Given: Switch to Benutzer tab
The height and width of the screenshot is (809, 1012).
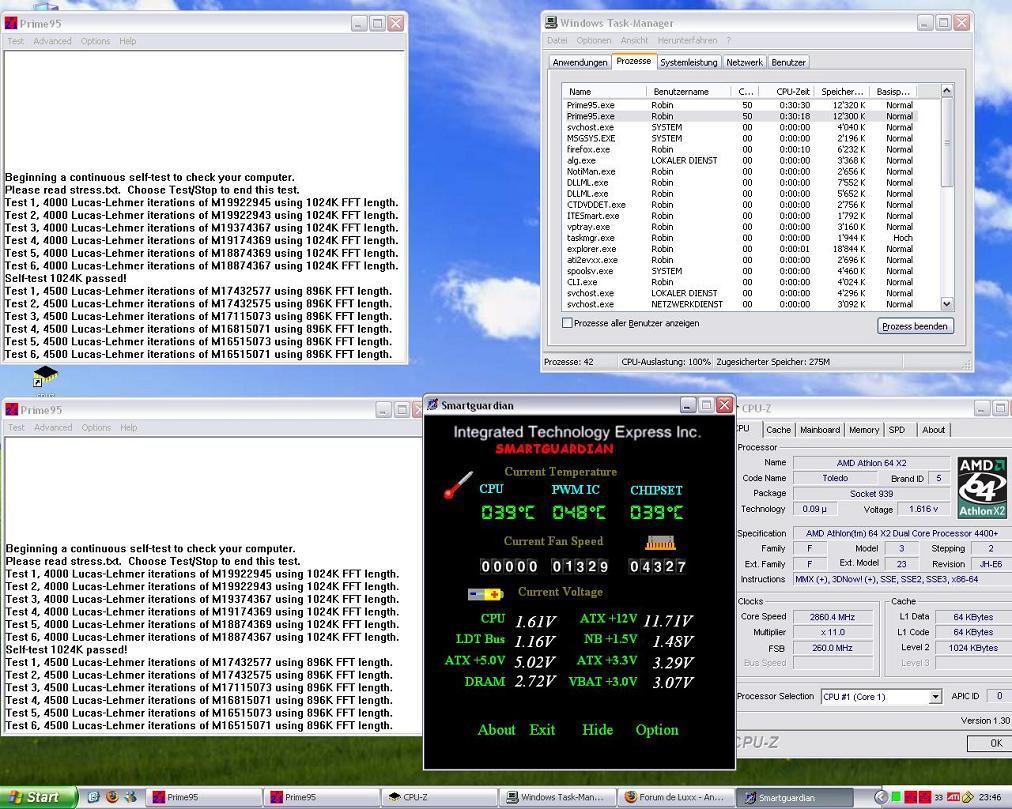Looking at the screenshot, I should click(788, 63).
